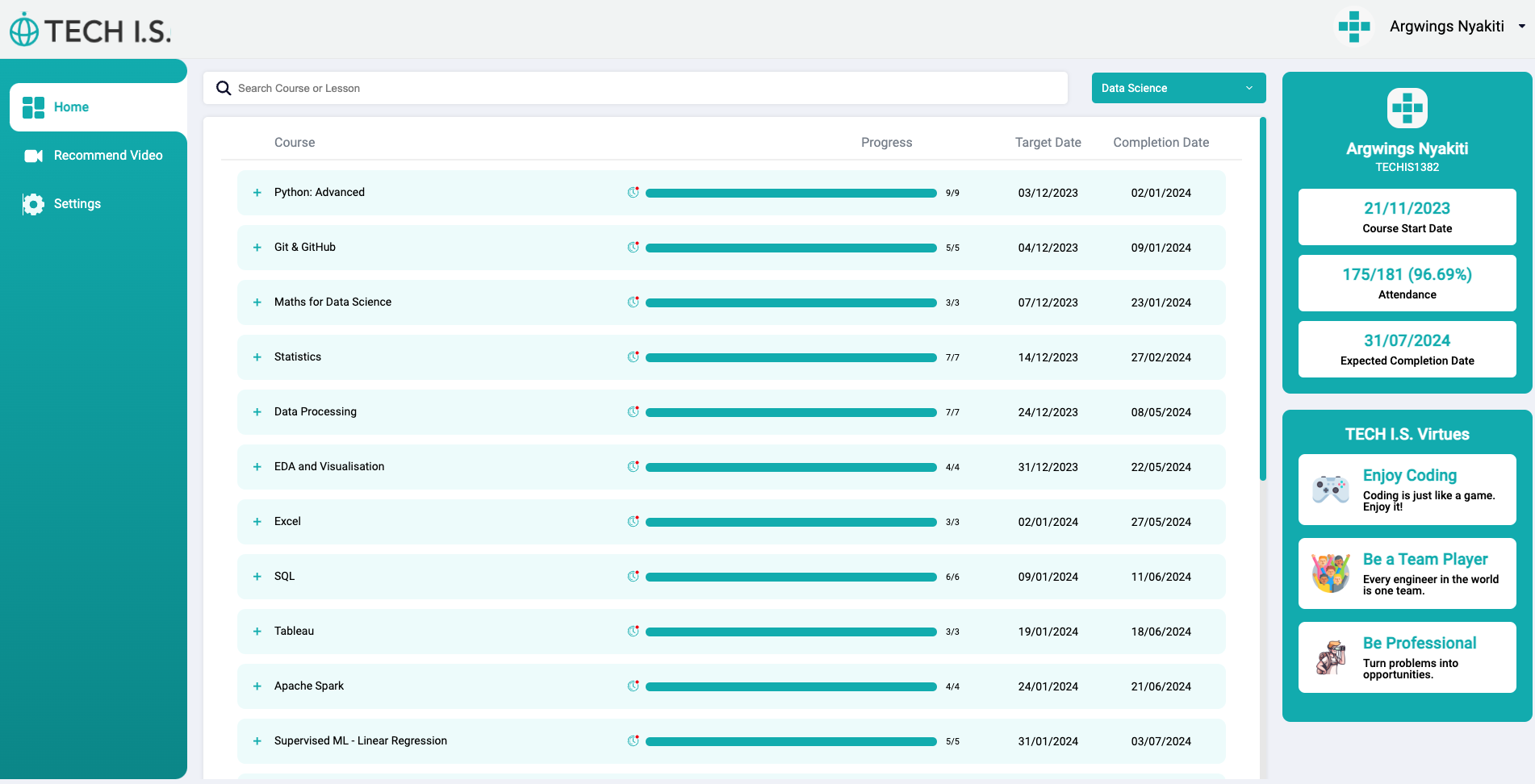Expand the Maths for Data Science row

(x=257, y=302)
